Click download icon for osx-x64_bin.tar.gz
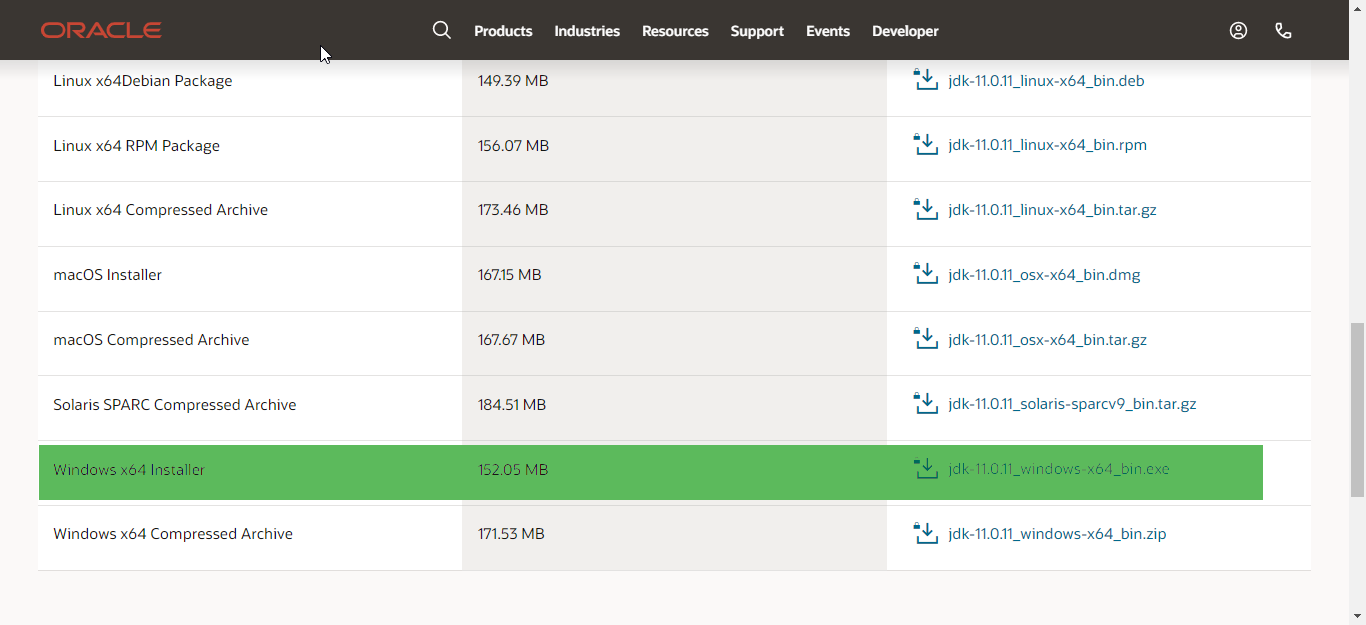This screenshot has height=625, width=1366. [926, 338]
